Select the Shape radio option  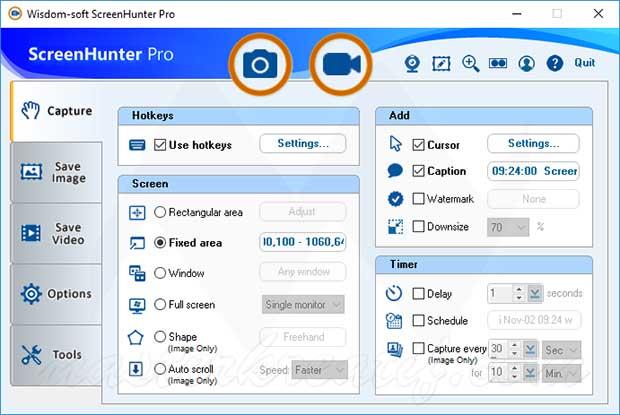pos(160,337)
